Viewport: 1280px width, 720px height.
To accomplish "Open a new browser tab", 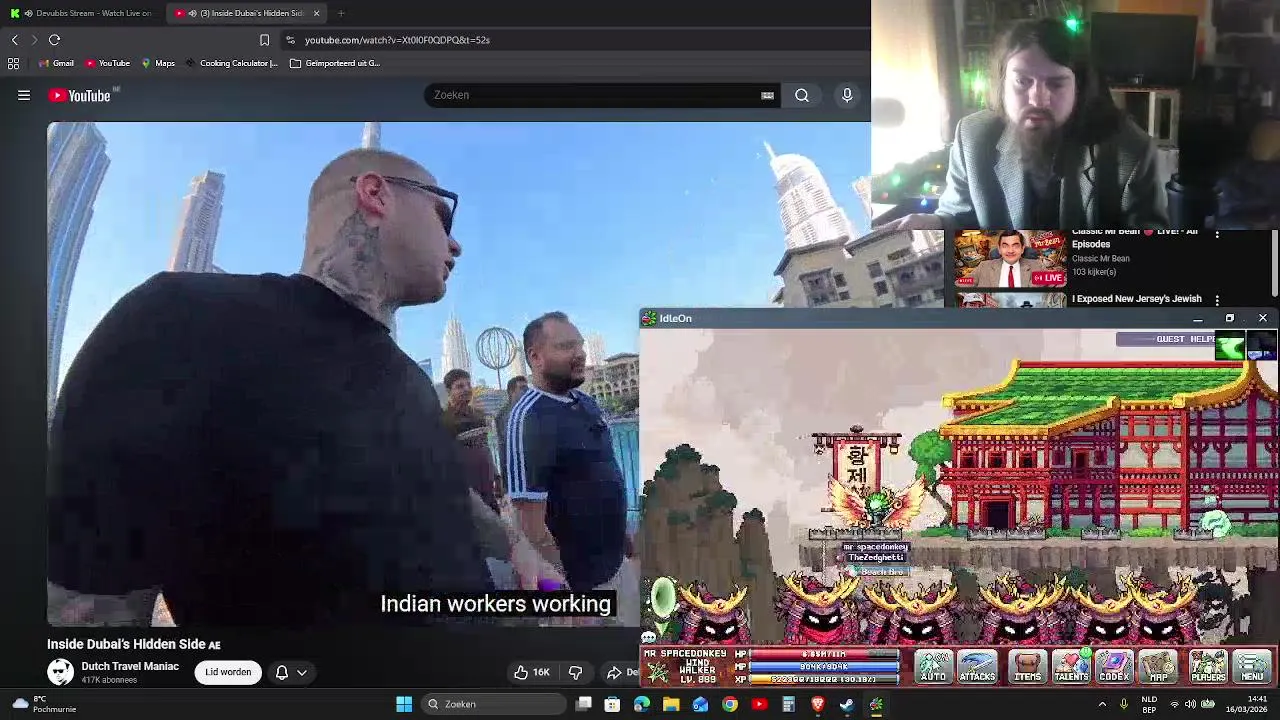I will pos(341,13).
